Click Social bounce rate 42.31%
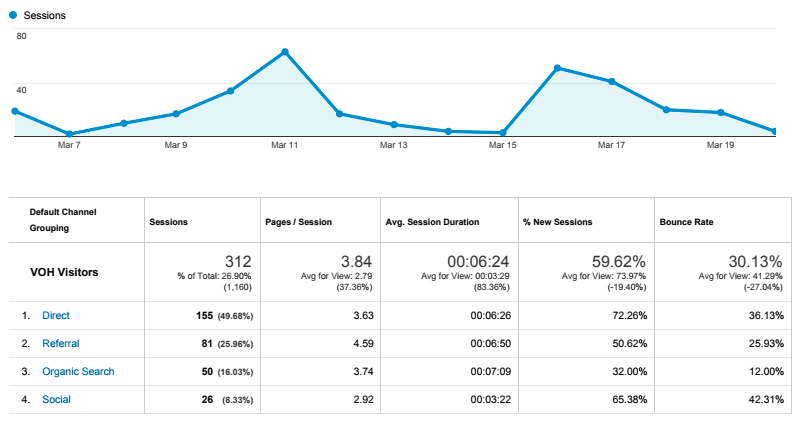This screenshot has height=427, width=792. click(x=766, y=399)
